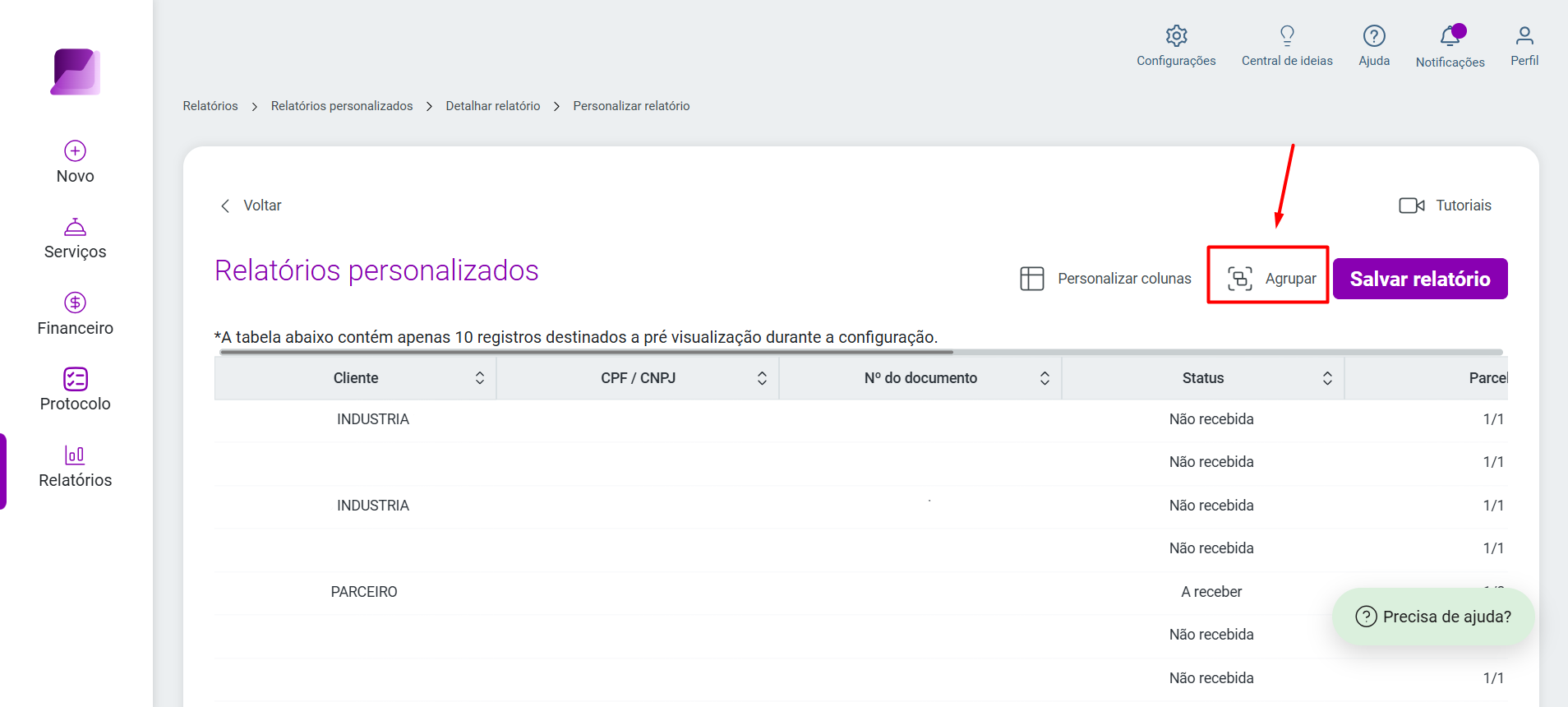Go to the Novo menu label
This screenshot has width=1568, height=707.
(x=76, y=176)
